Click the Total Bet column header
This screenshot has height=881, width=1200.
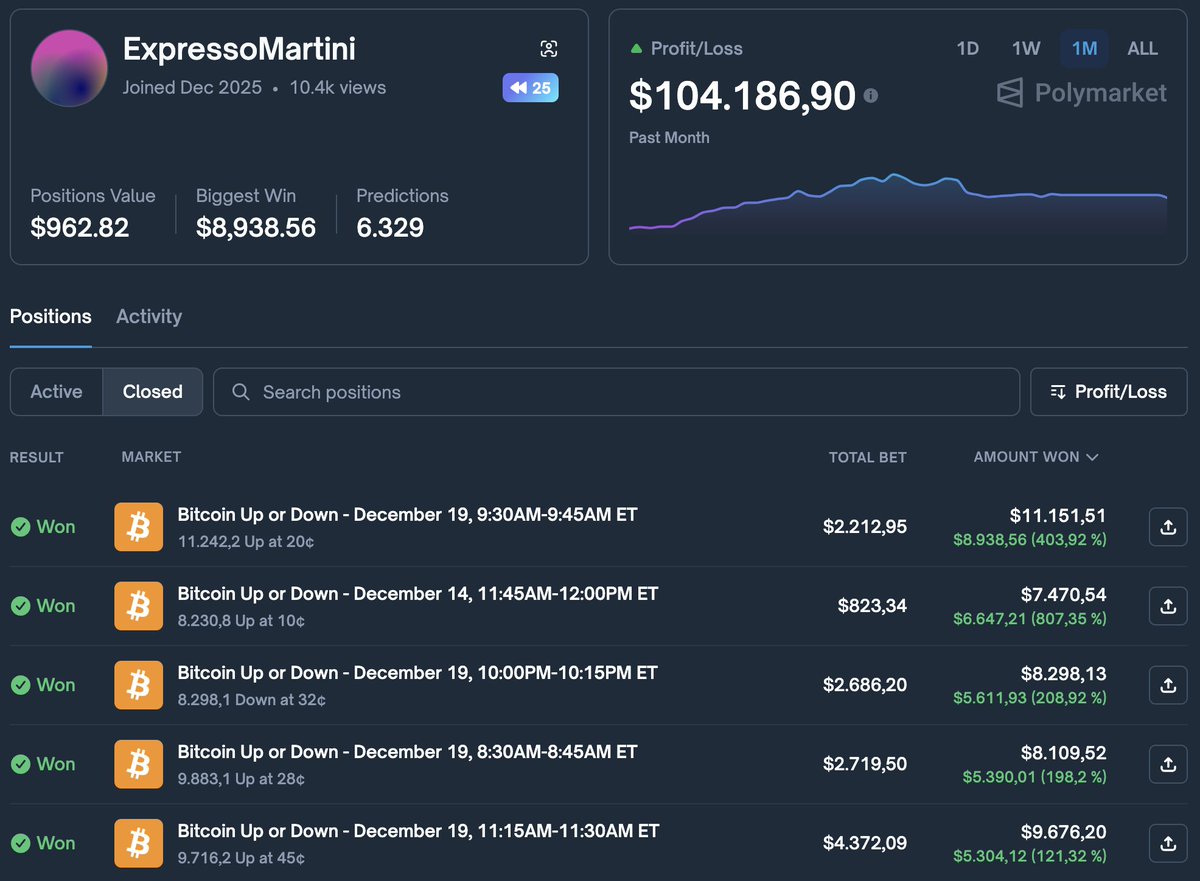click(x=868, y=457)
